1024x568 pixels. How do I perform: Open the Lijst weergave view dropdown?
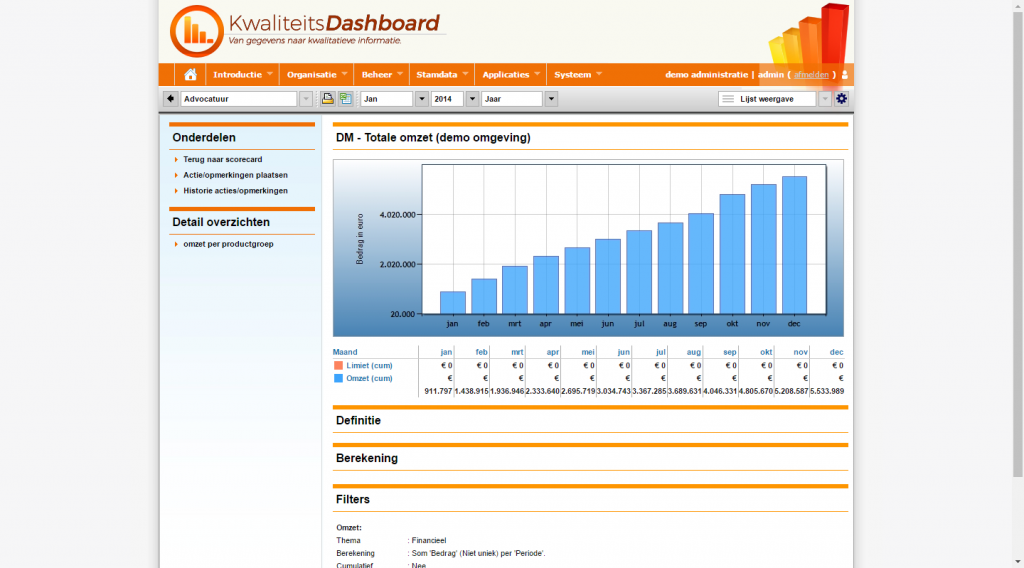[824, 99]
